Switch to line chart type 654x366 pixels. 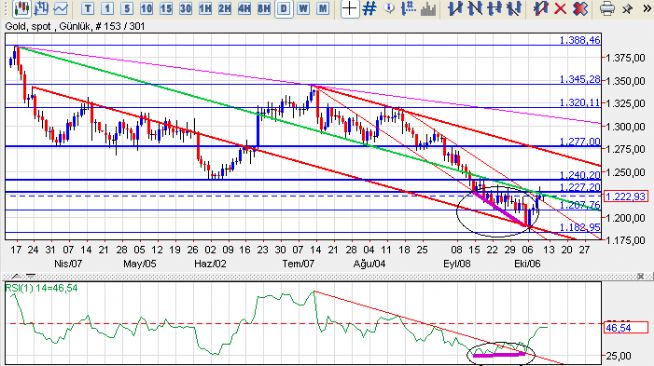click(61, 8)
